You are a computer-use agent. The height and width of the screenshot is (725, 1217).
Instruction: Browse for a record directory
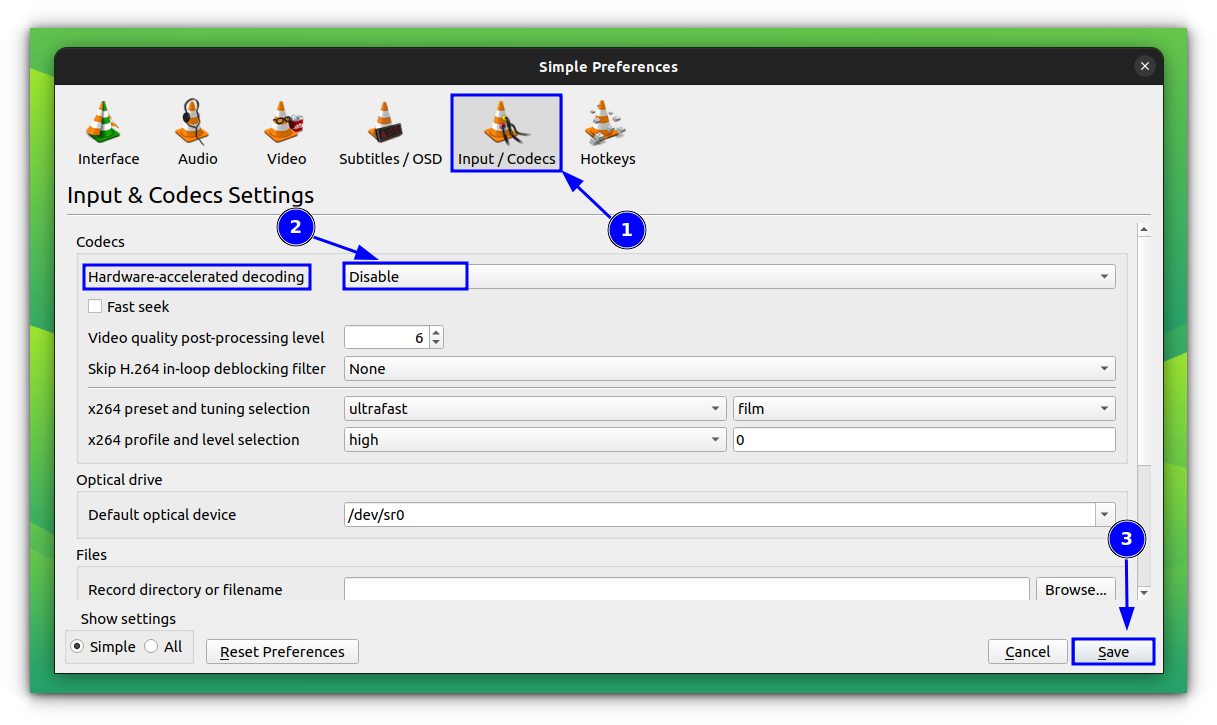(1075, 590)
